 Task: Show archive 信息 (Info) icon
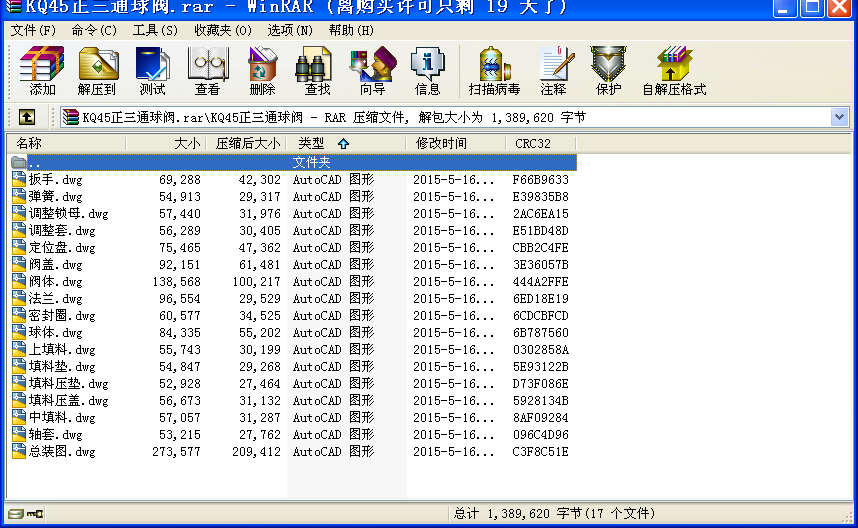coord(427,71)
